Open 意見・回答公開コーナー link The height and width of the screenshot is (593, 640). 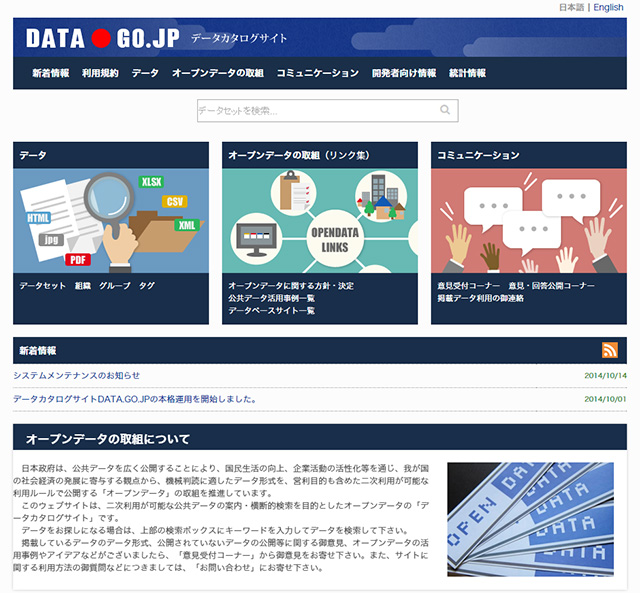click(x=551, y=286)
